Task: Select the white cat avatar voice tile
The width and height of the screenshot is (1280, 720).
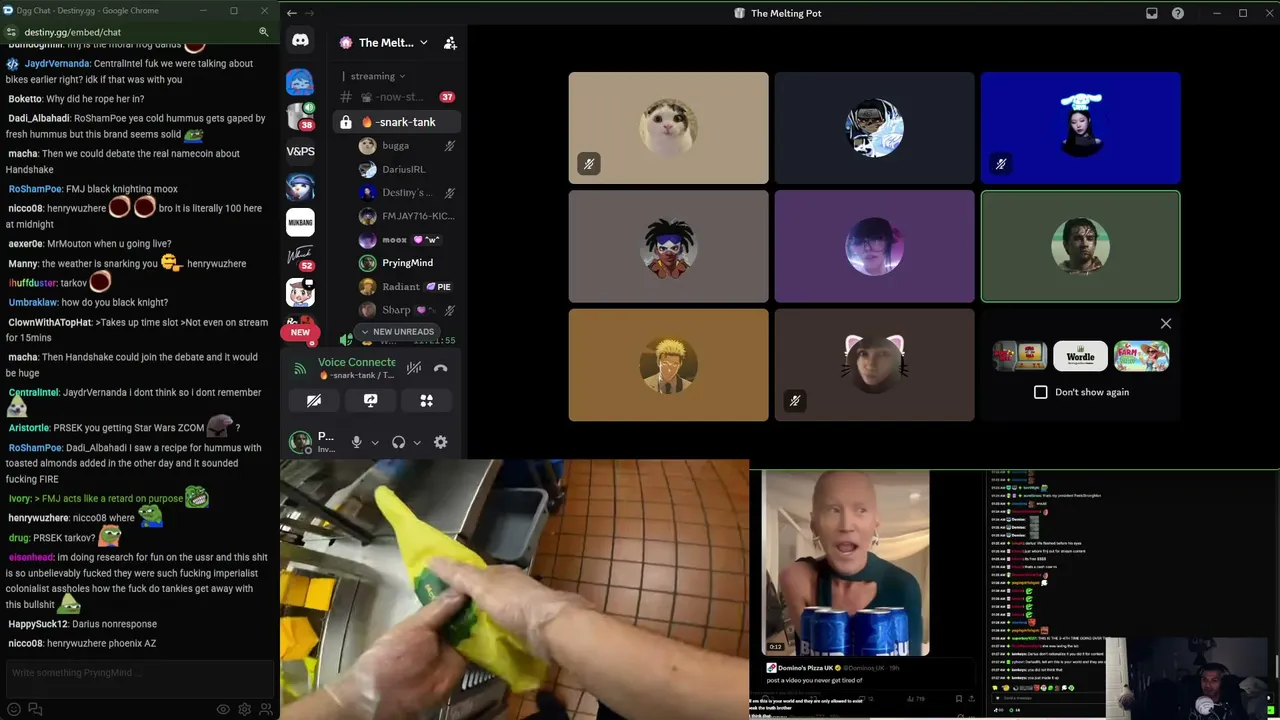Action: [x=668, y=128]
